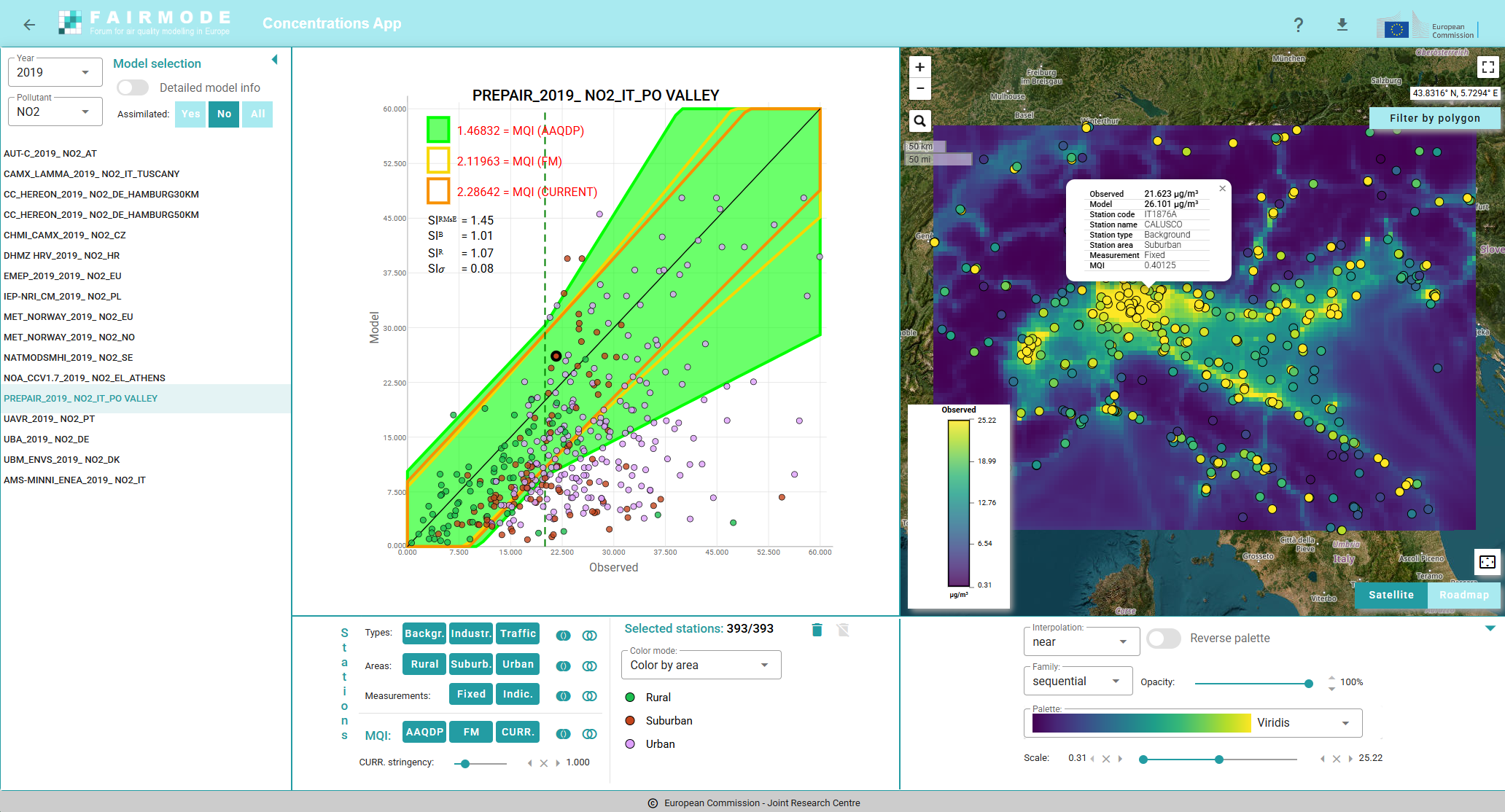Viewport: 1505px width, 812px height.
Task: Toggle Fixed measurements filter
Action: [x=471, y=694]
